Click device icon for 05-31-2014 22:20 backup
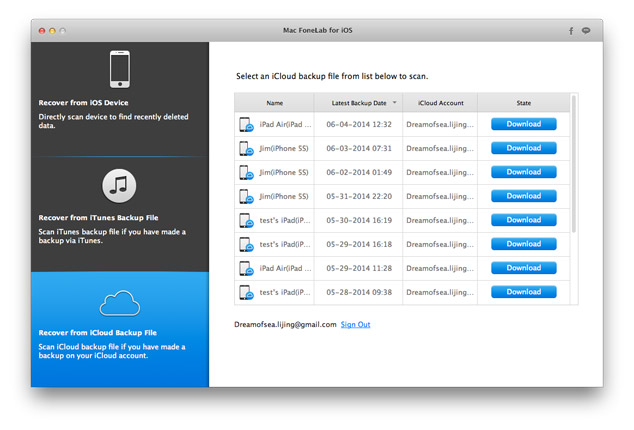Screen dimensions: 634x430 pos(246,196)
